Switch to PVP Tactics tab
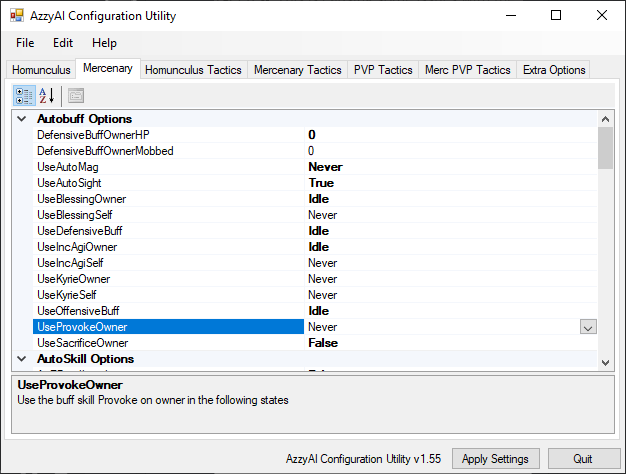The width and height of the screenshot is (626, 474). pos(383,70)
